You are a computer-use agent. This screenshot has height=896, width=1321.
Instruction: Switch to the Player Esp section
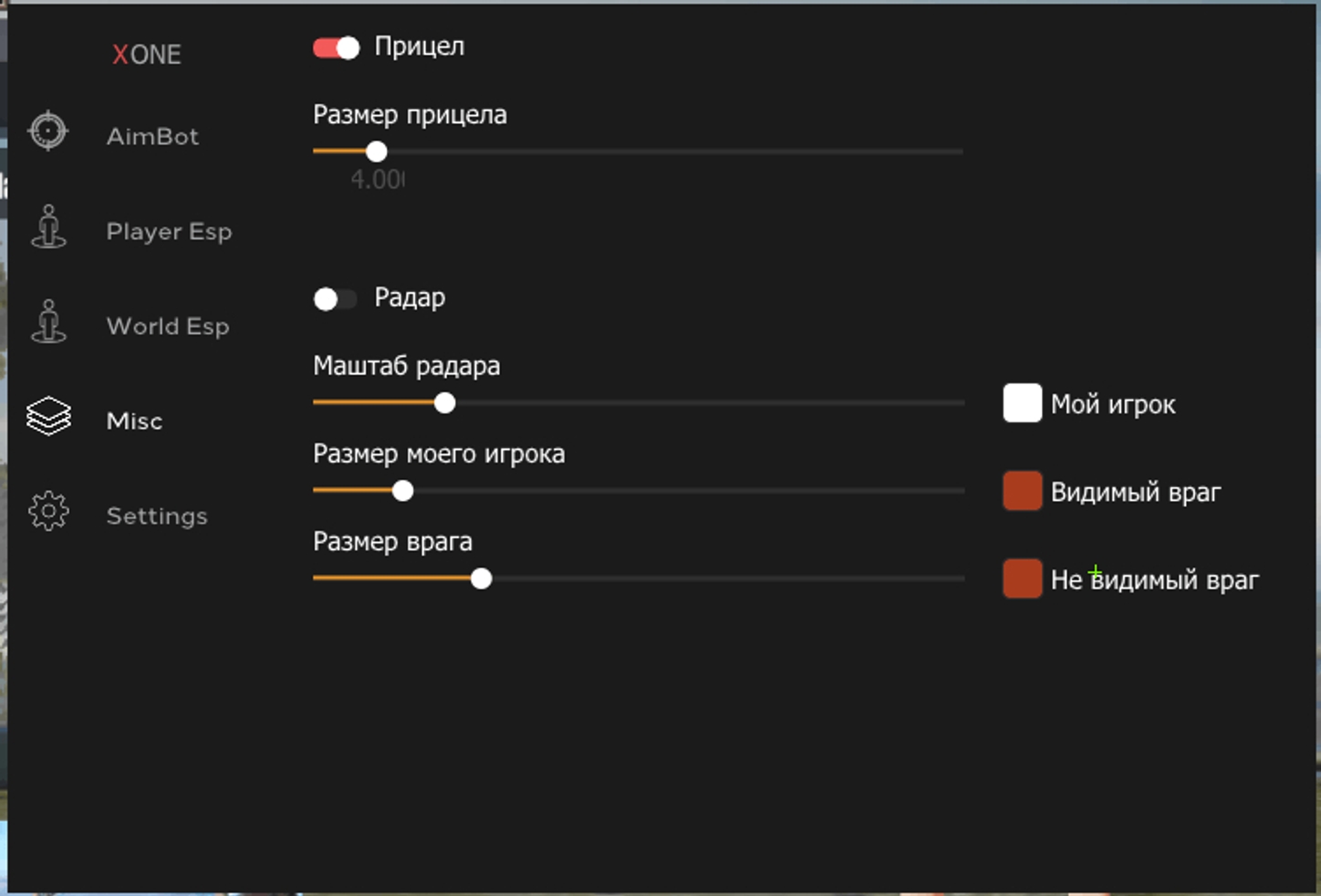click(x=169, y=232)
